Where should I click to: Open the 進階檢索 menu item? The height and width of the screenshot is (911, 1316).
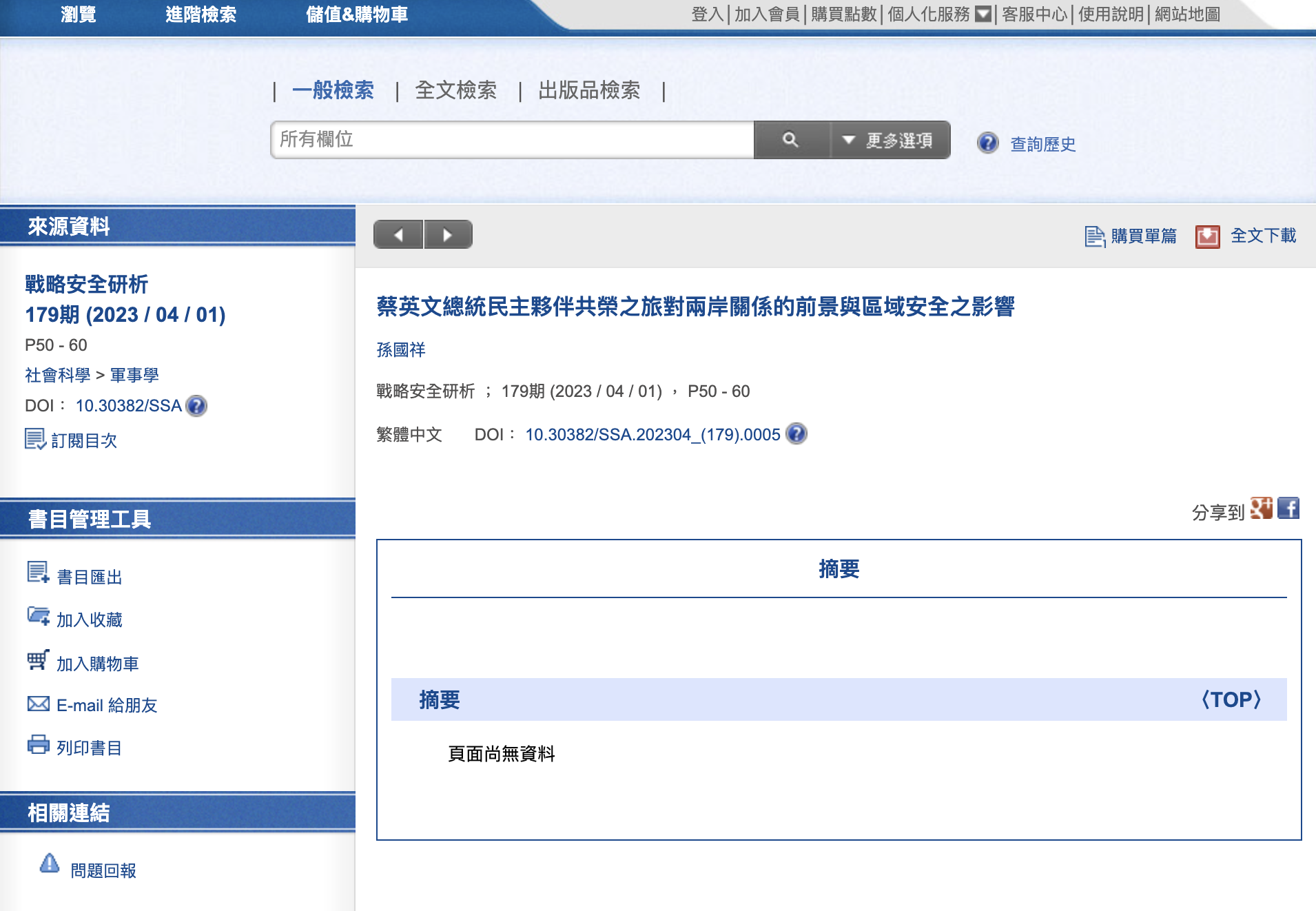point(201,14)
